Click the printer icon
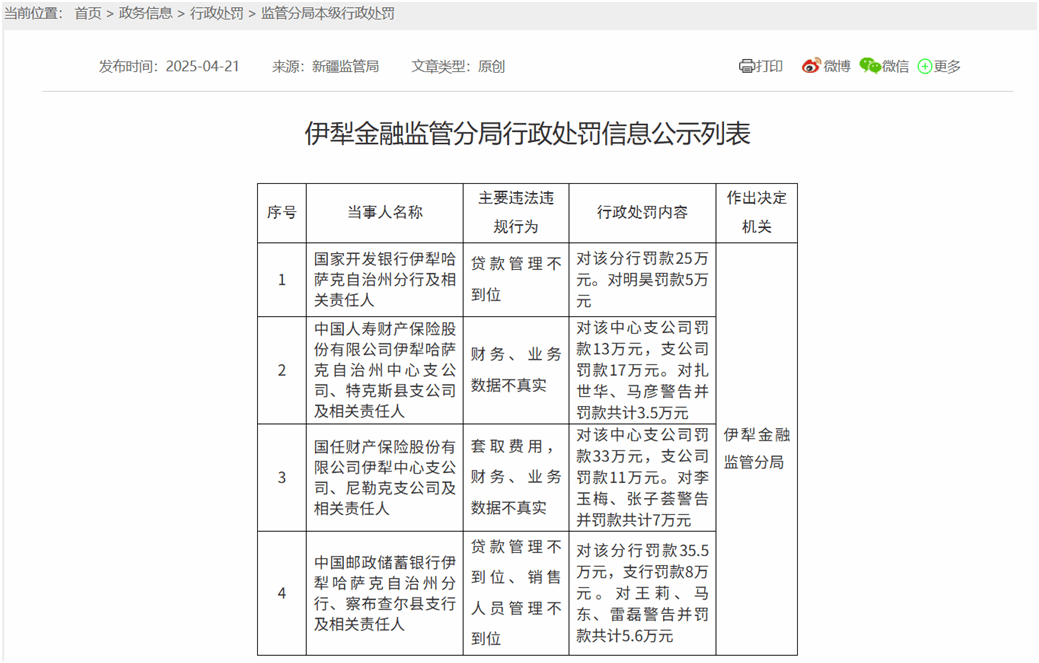Image resolution: width=1039 pixels, height=663 pixels. coord(746,66)
